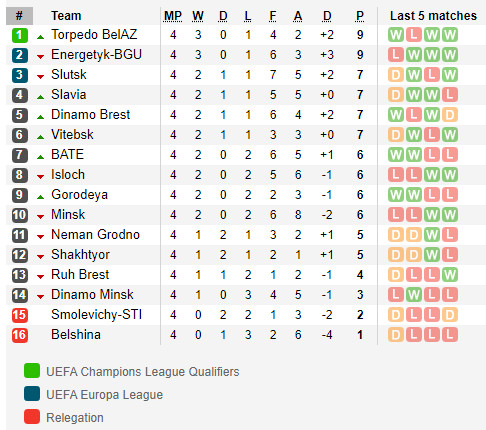Click Dinamo Brest's last orange D result badge
486x430 pixels.
[450, 115]
